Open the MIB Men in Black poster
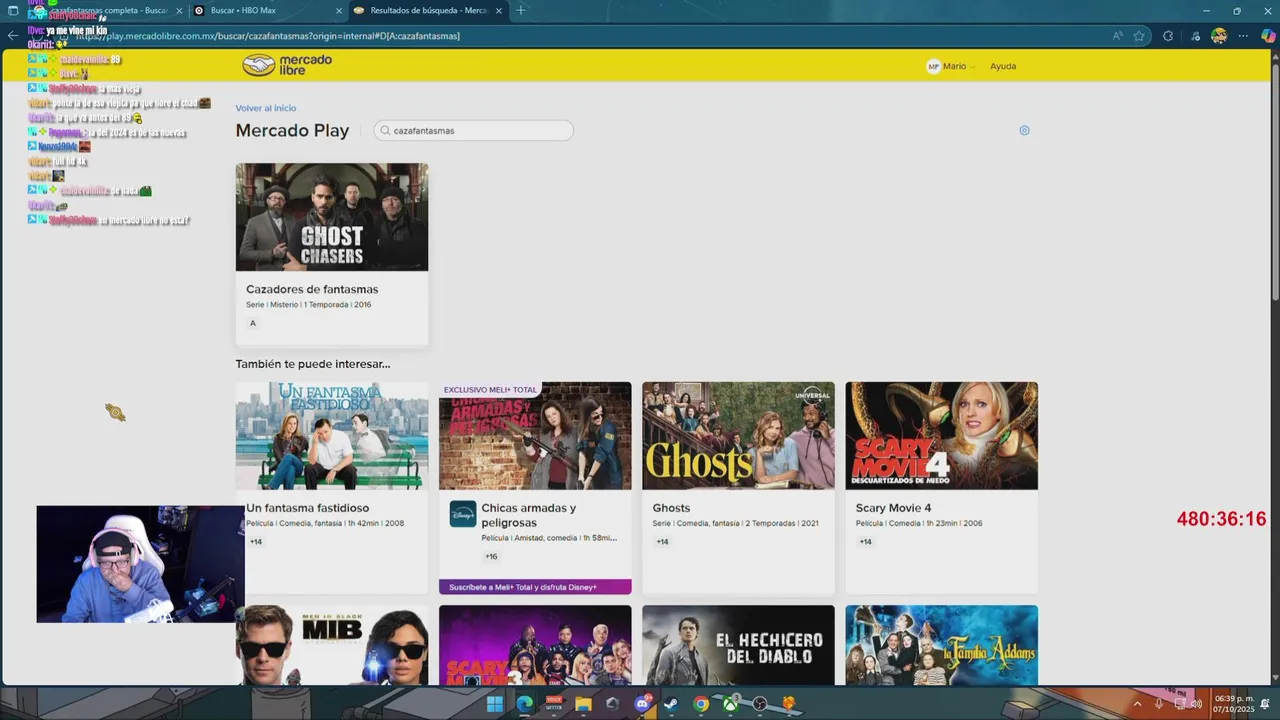 tap(332, 645)
